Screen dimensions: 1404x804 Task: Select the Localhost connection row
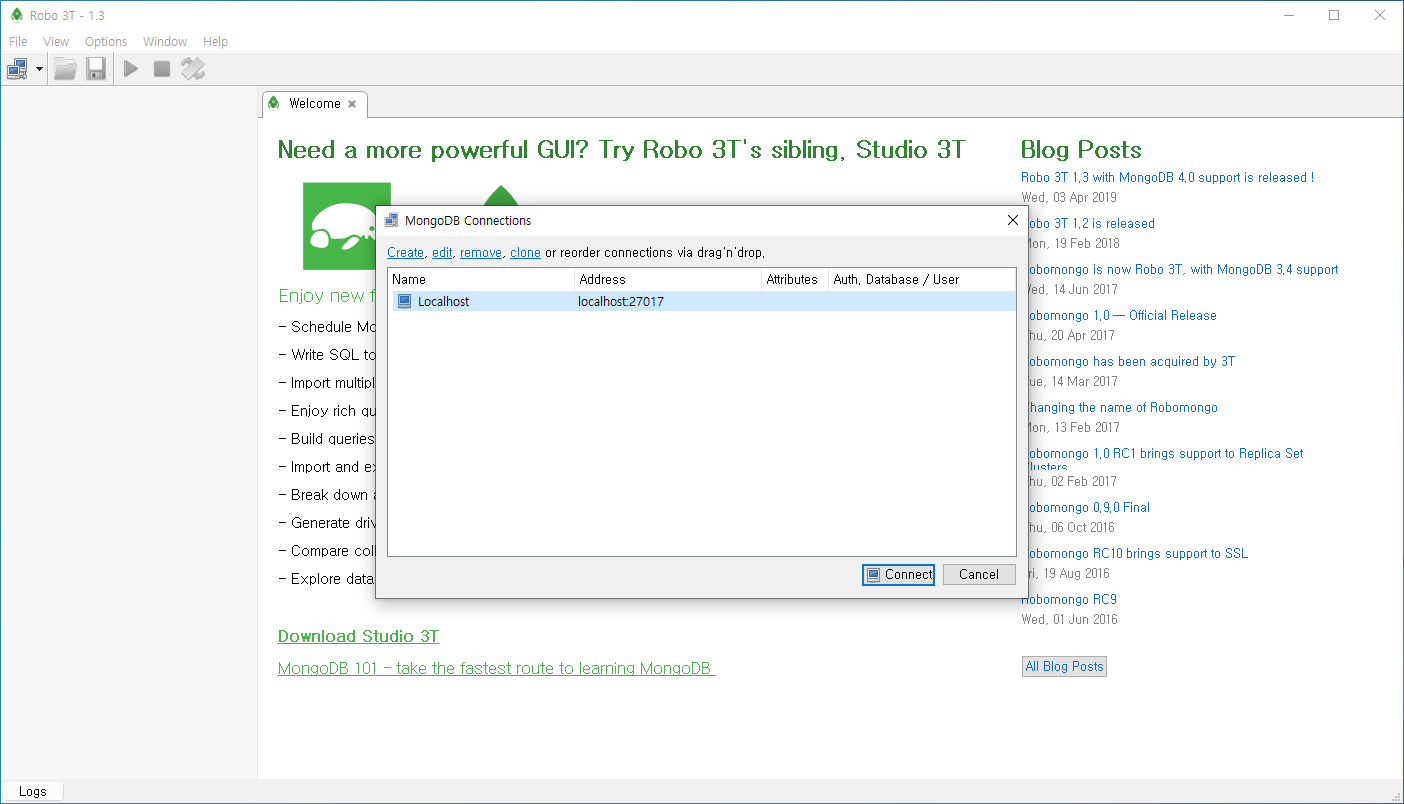pyautogui.click(x=702, y=301)
